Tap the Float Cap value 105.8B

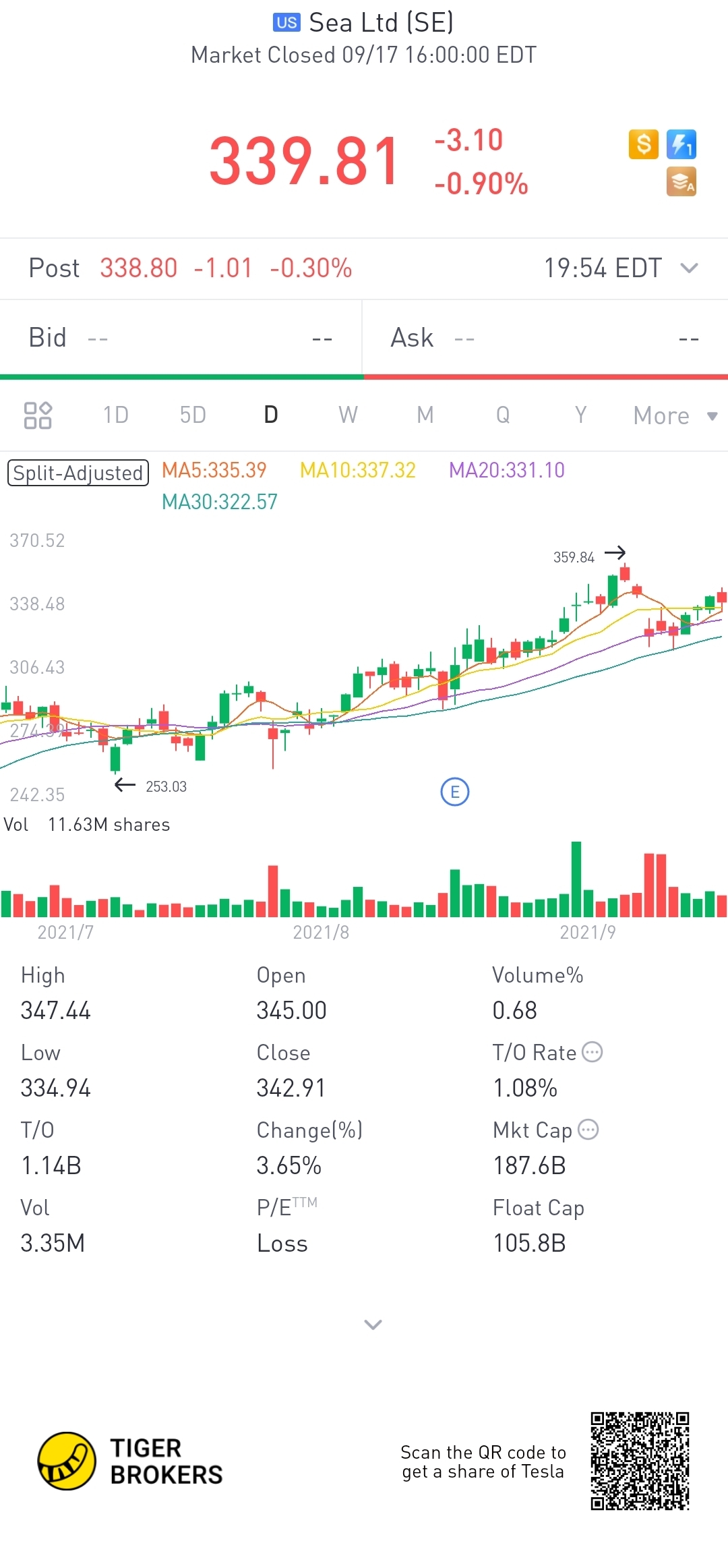529,1243
